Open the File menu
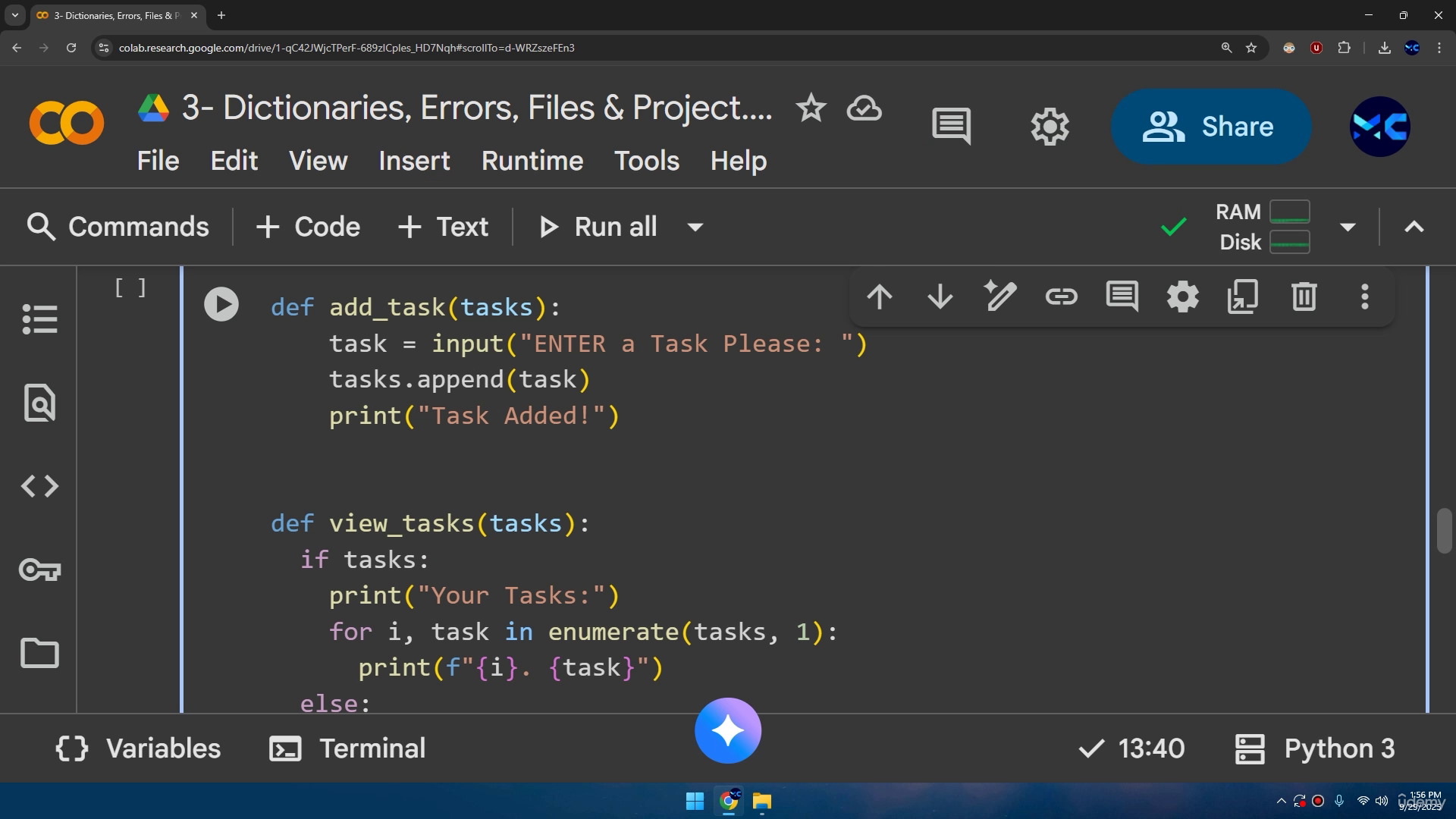The image size is (1456, 819). [x=158, y=161]
